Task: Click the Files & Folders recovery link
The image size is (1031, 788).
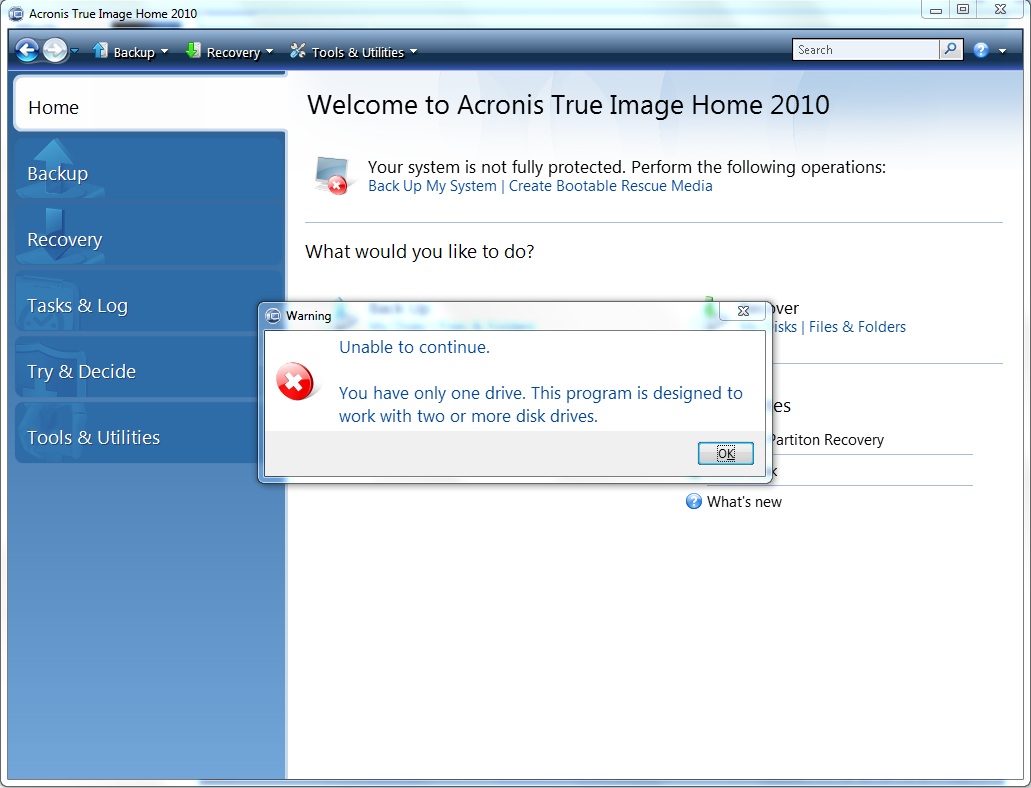Action: [x=857, y=327]
